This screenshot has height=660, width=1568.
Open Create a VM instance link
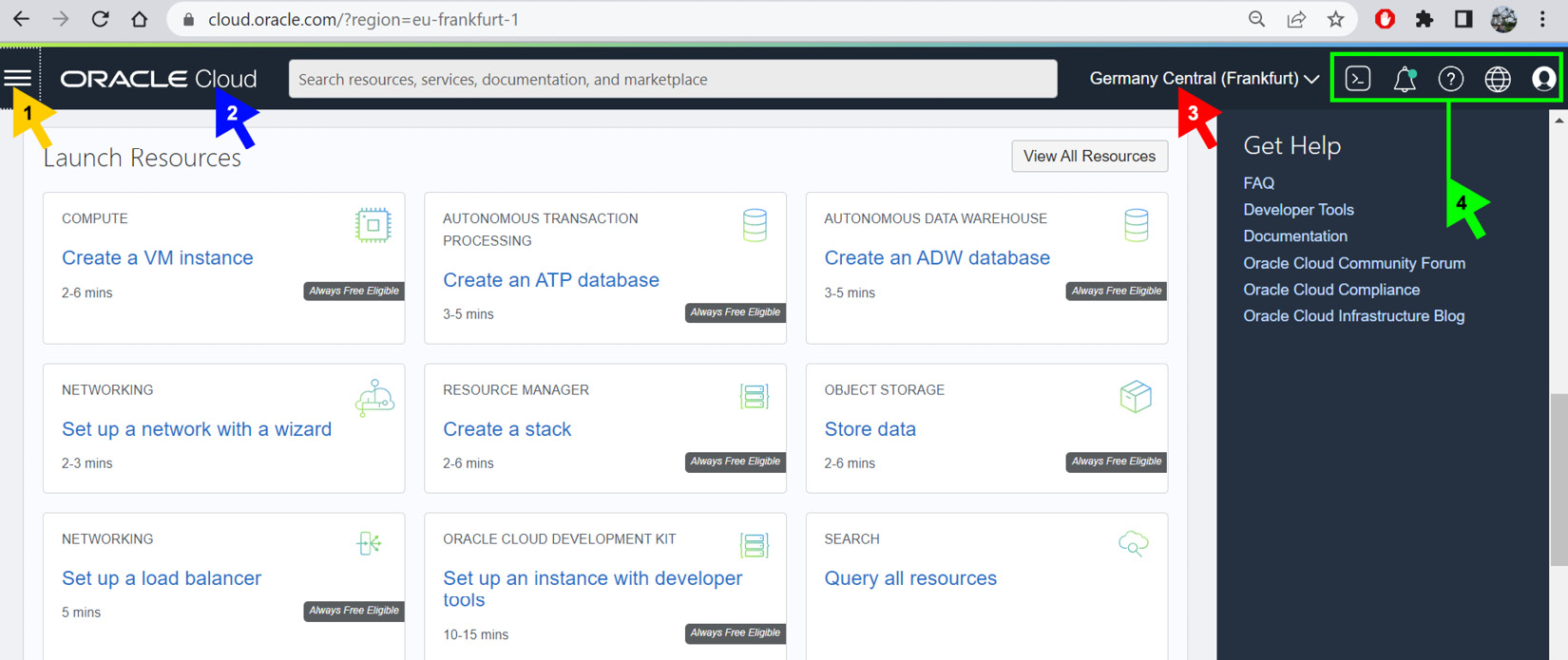158,258
